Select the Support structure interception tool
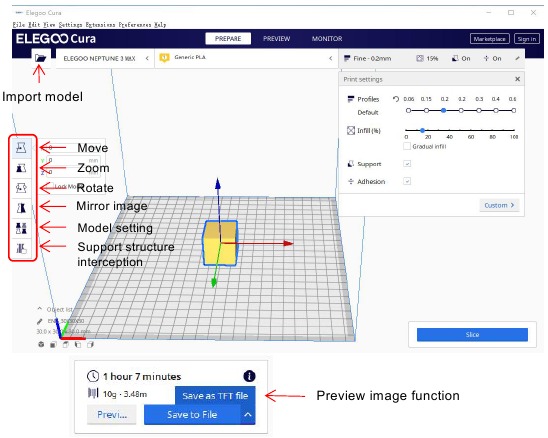 click(22, 249)
